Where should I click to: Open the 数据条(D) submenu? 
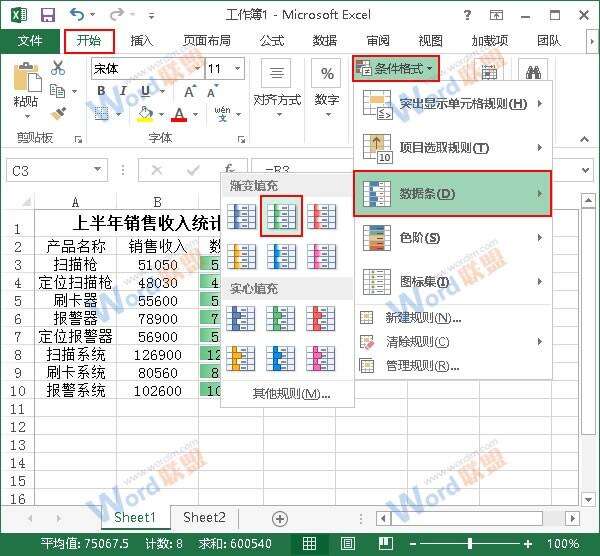point(453,194)
